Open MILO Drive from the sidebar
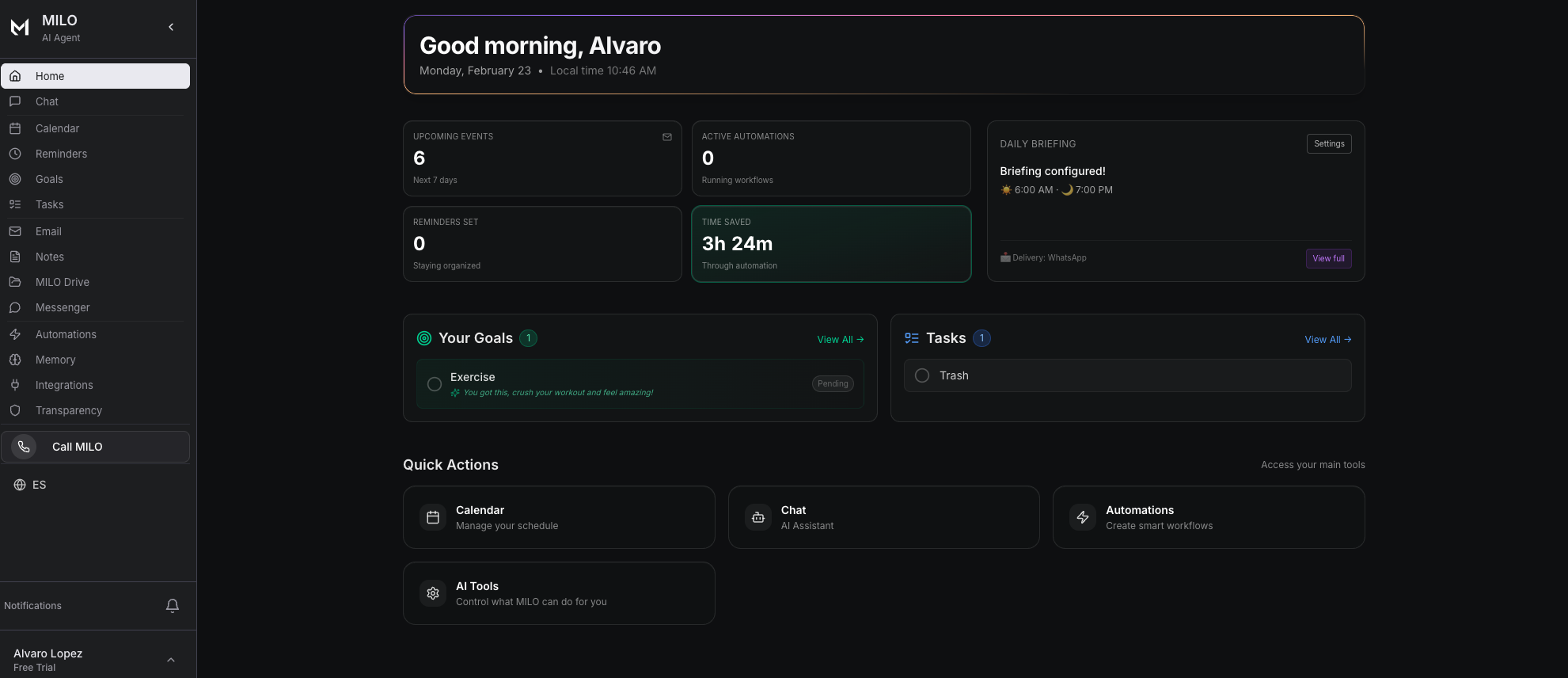 [96, 282]
